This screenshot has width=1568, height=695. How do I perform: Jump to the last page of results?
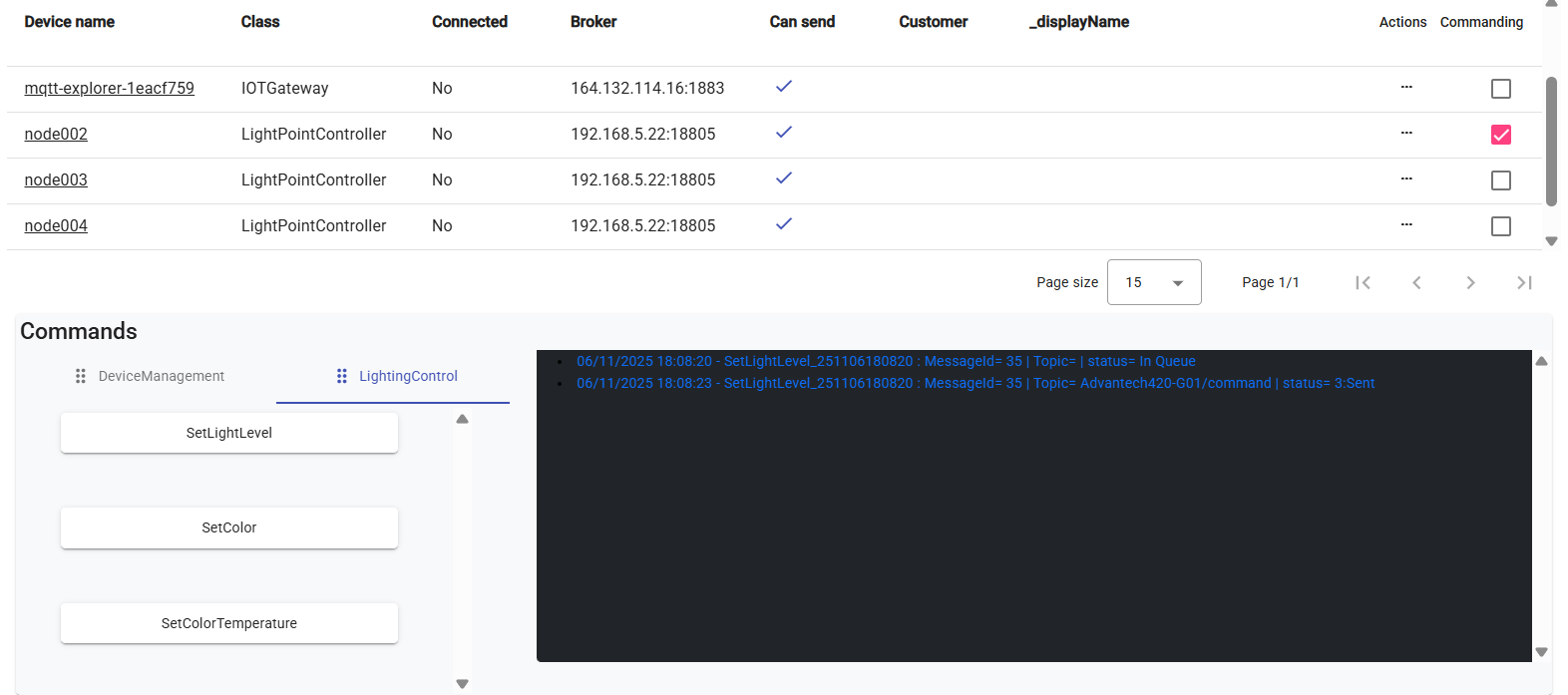tap(1523, 283)
